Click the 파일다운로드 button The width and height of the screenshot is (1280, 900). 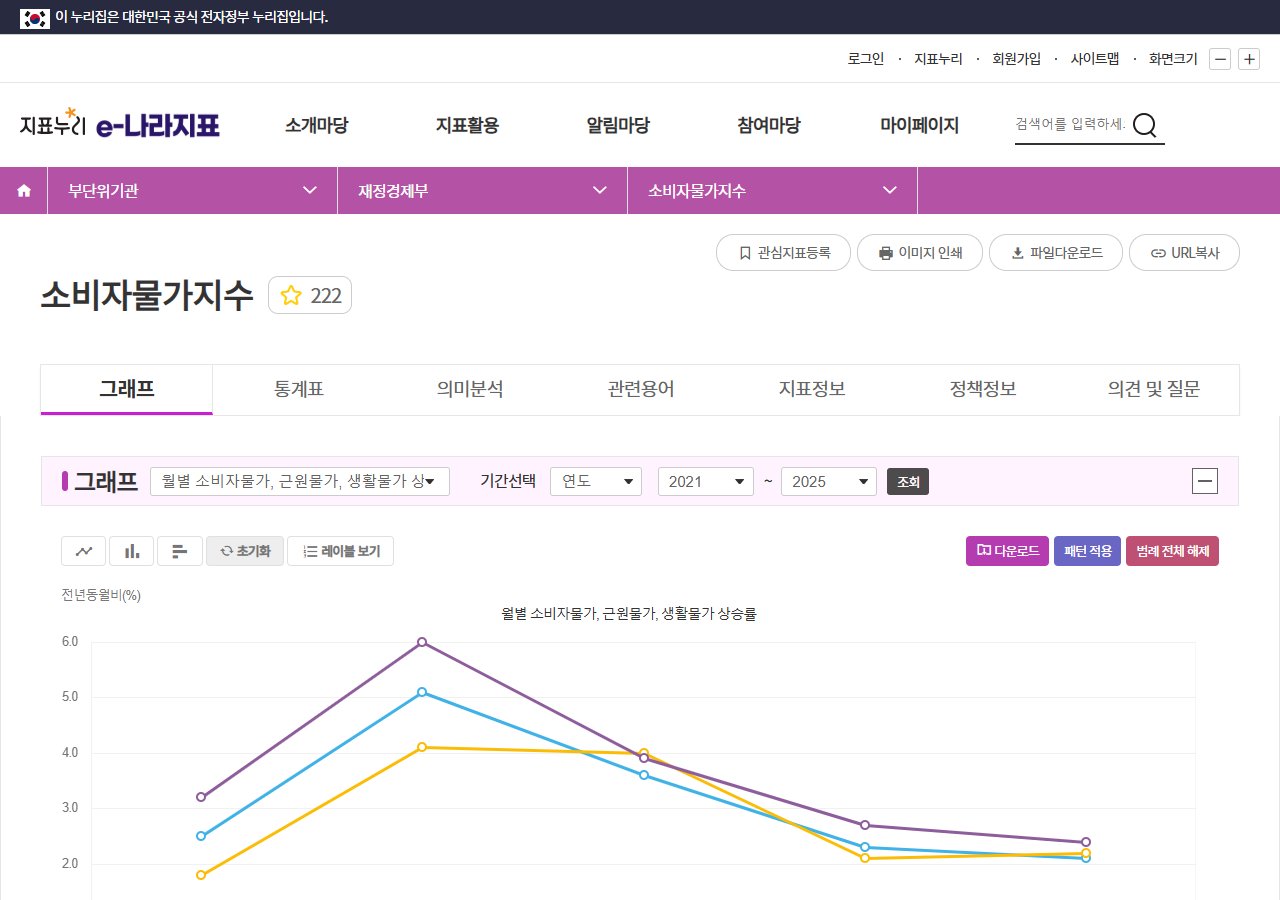click(1056, 253)
